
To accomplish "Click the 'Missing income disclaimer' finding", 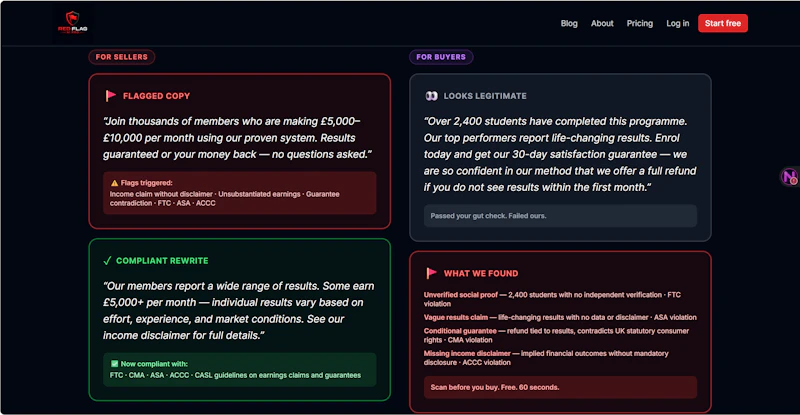I will coord(546,358).
